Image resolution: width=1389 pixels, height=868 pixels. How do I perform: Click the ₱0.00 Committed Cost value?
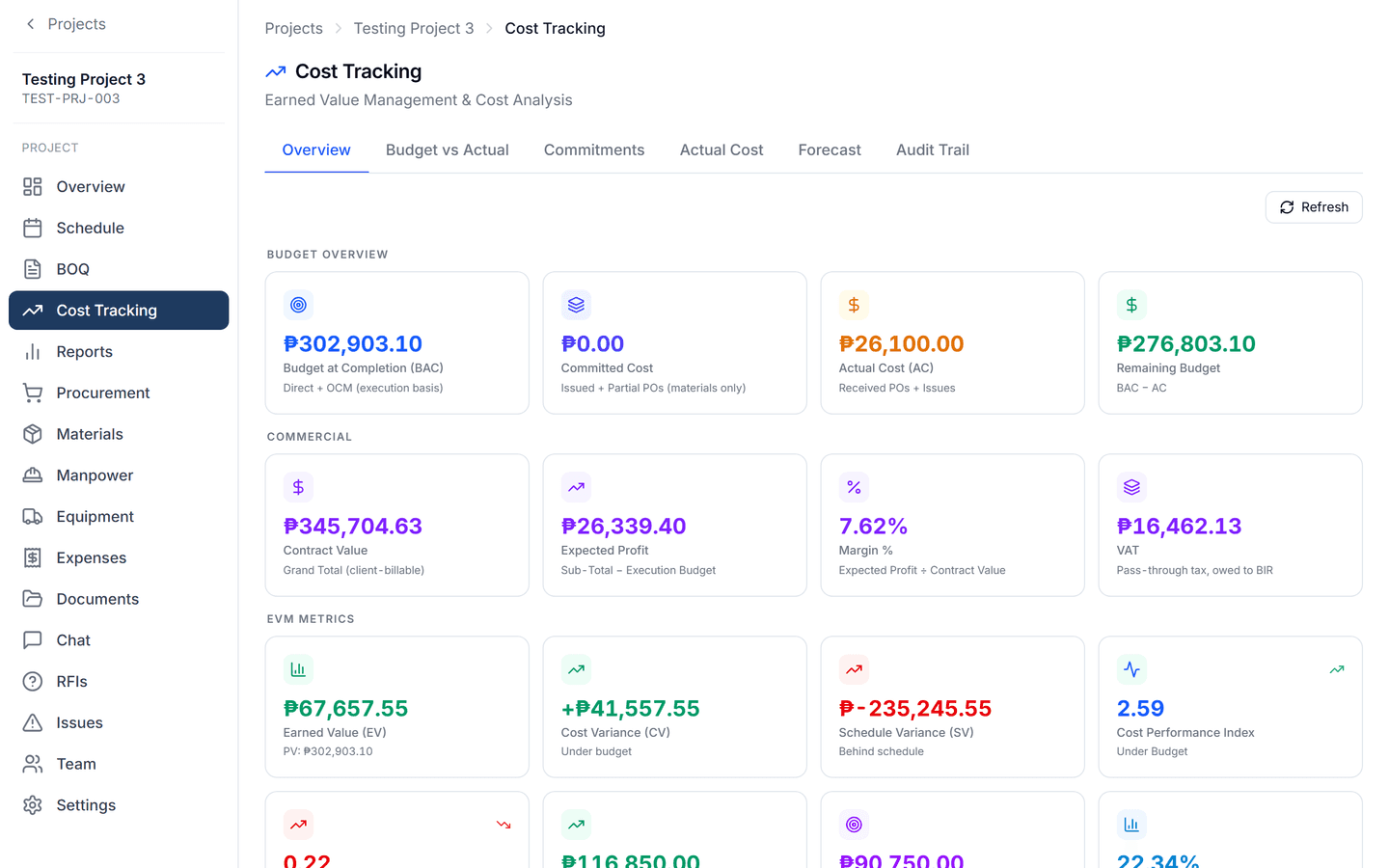pos(592,344)
